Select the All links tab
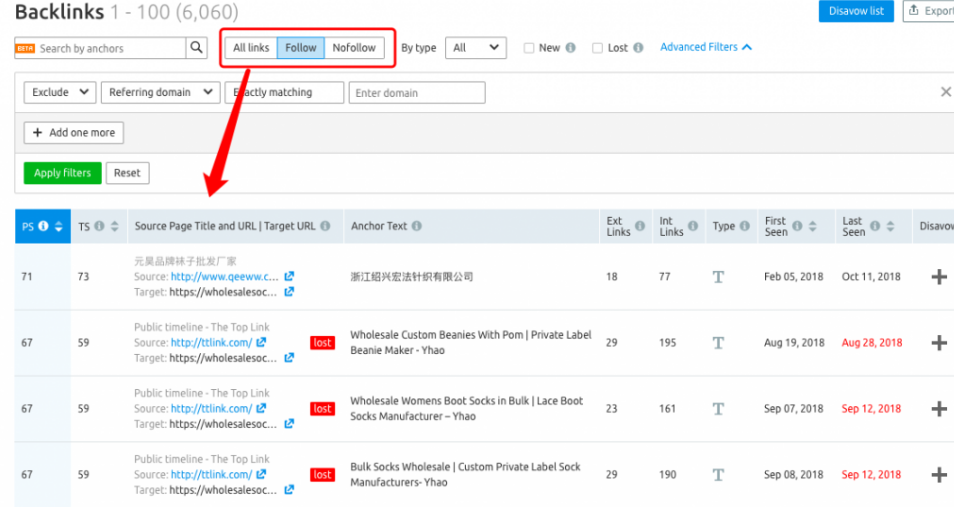Image resolution: width=954 pixels, height=507 pixels. (x=251, y=47)
